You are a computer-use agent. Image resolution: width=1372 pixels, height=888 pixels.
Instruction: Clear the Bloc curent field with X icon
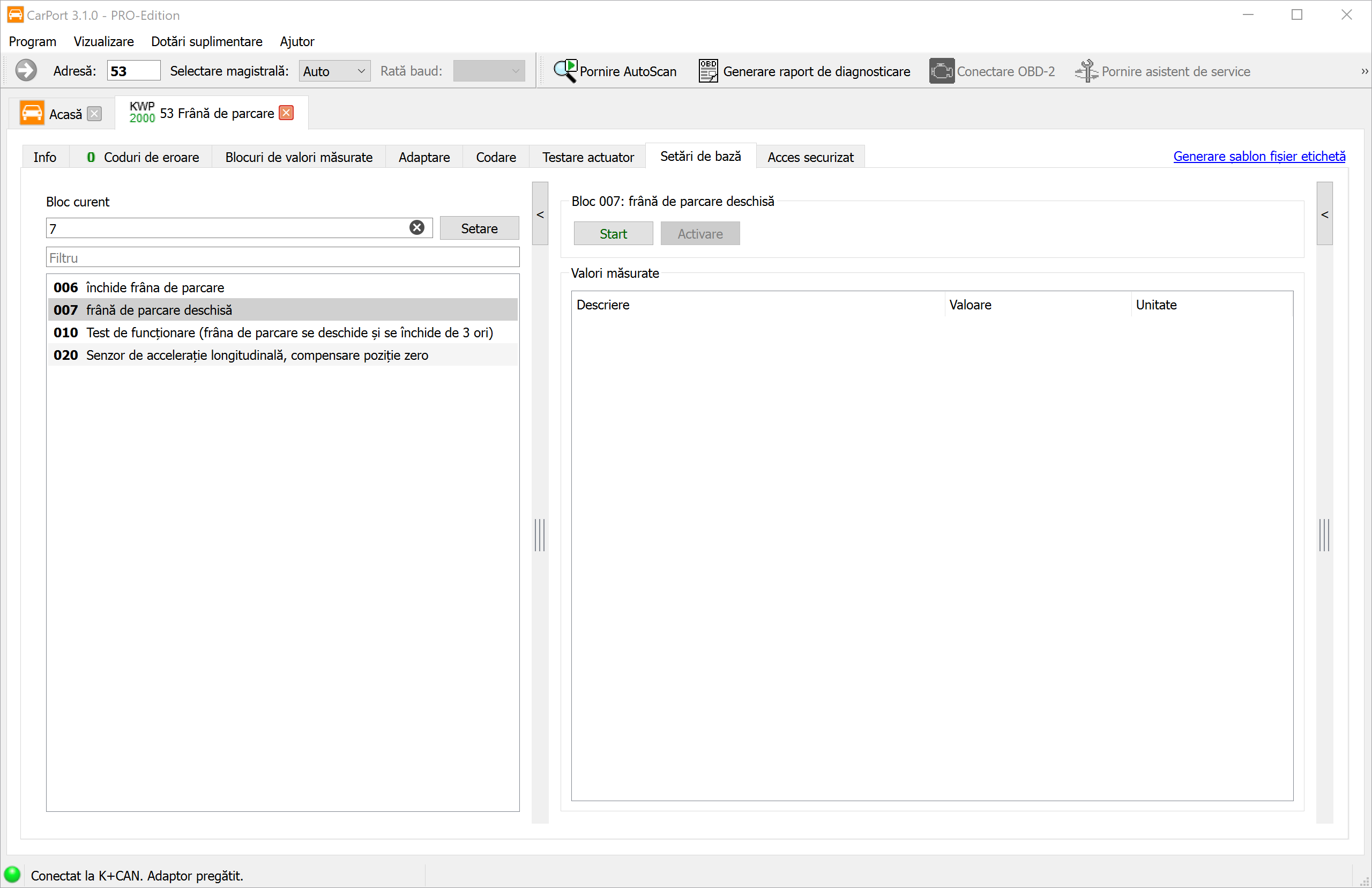(416, 228)
